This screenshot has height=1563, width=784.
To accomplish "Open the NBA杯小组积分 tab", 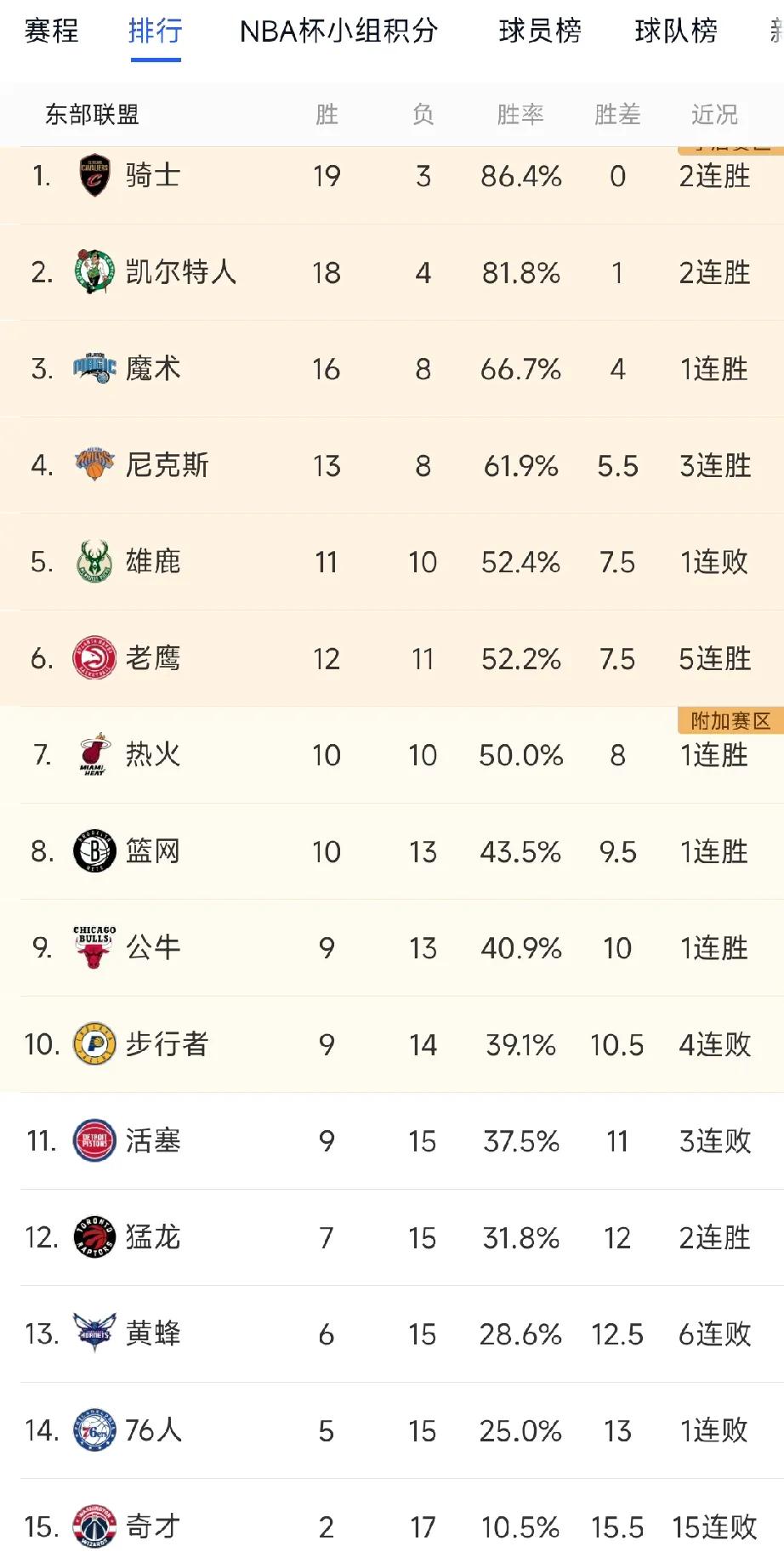I will (x=338, y=31).
